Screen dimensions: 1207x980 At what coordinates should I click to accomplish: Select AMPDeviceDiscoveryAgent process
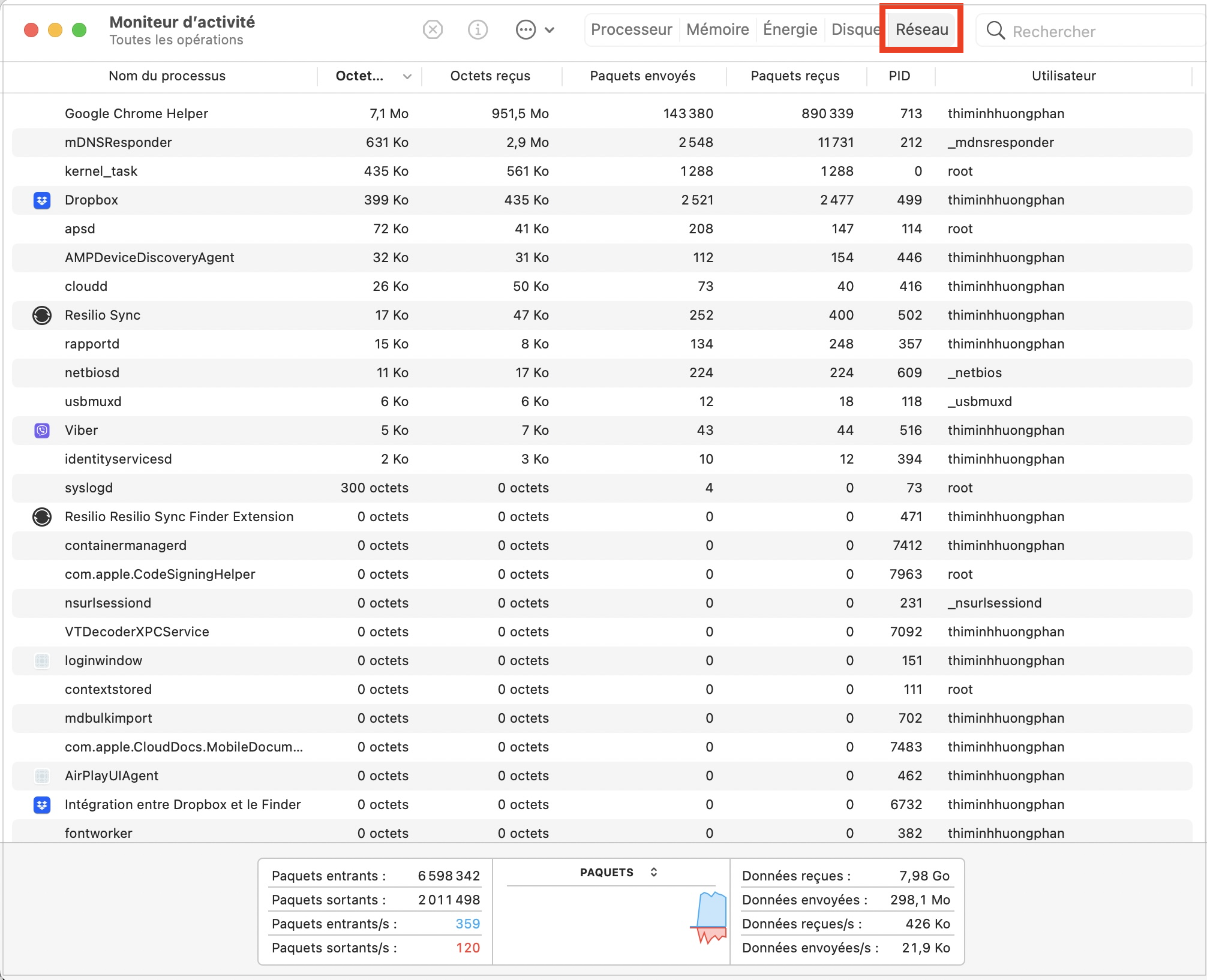click(602, 258)
